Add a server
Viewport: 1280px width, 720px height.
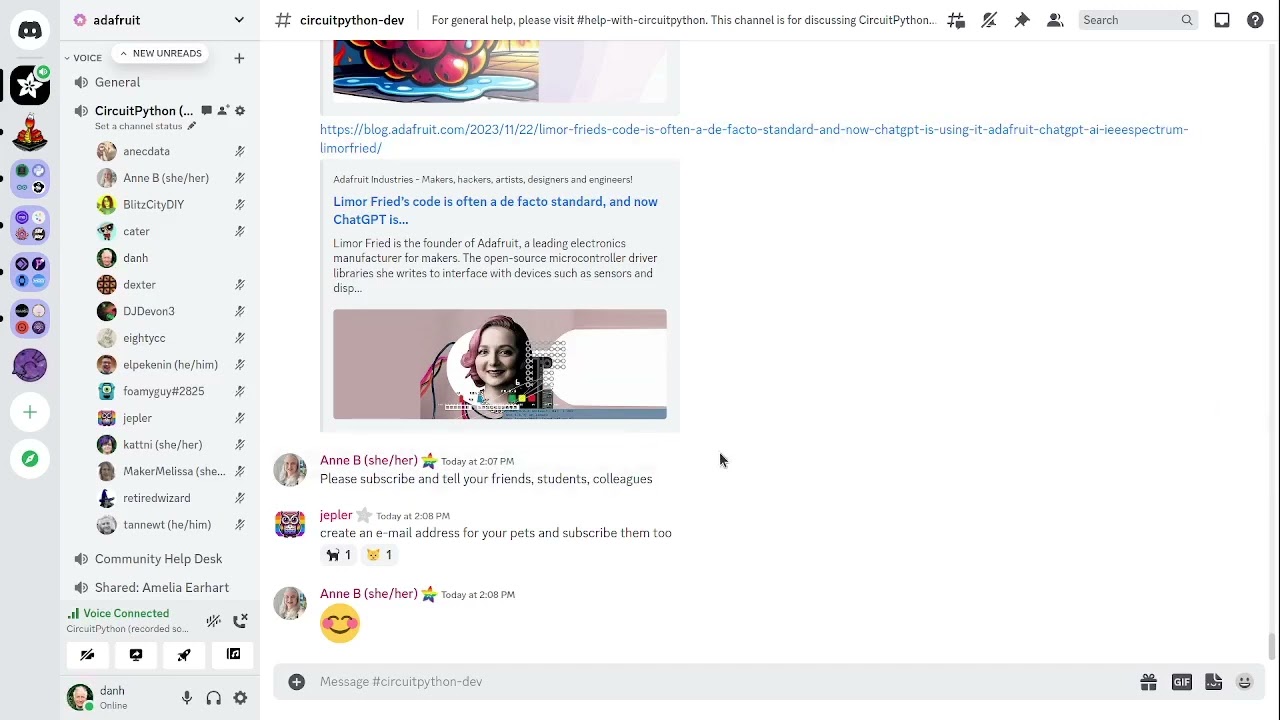point(30,412)
